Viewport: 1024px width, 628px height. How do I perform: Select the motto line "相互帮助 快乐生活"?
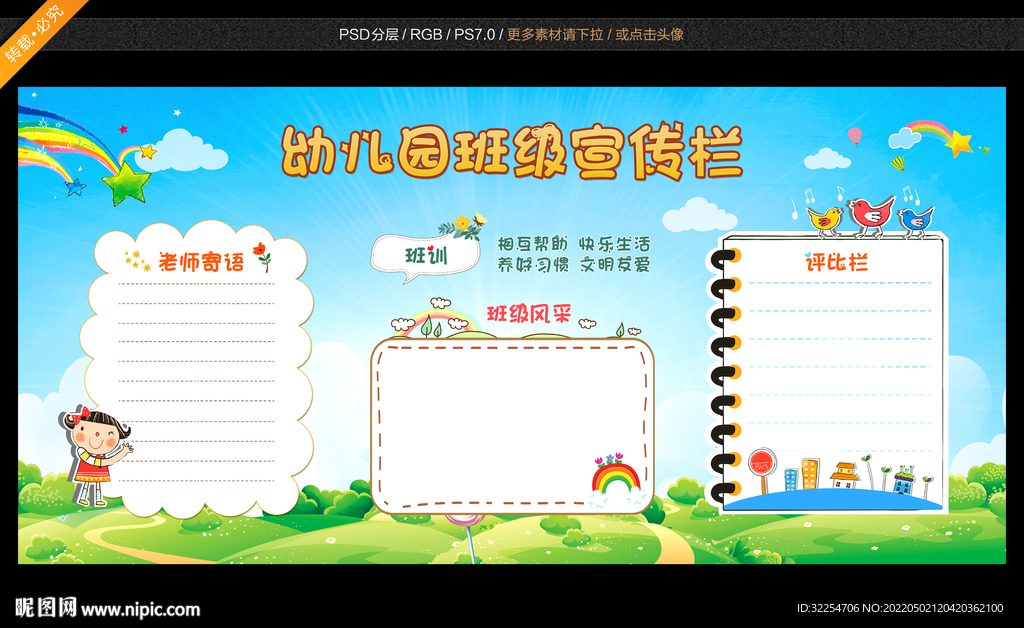click(574, 244)
